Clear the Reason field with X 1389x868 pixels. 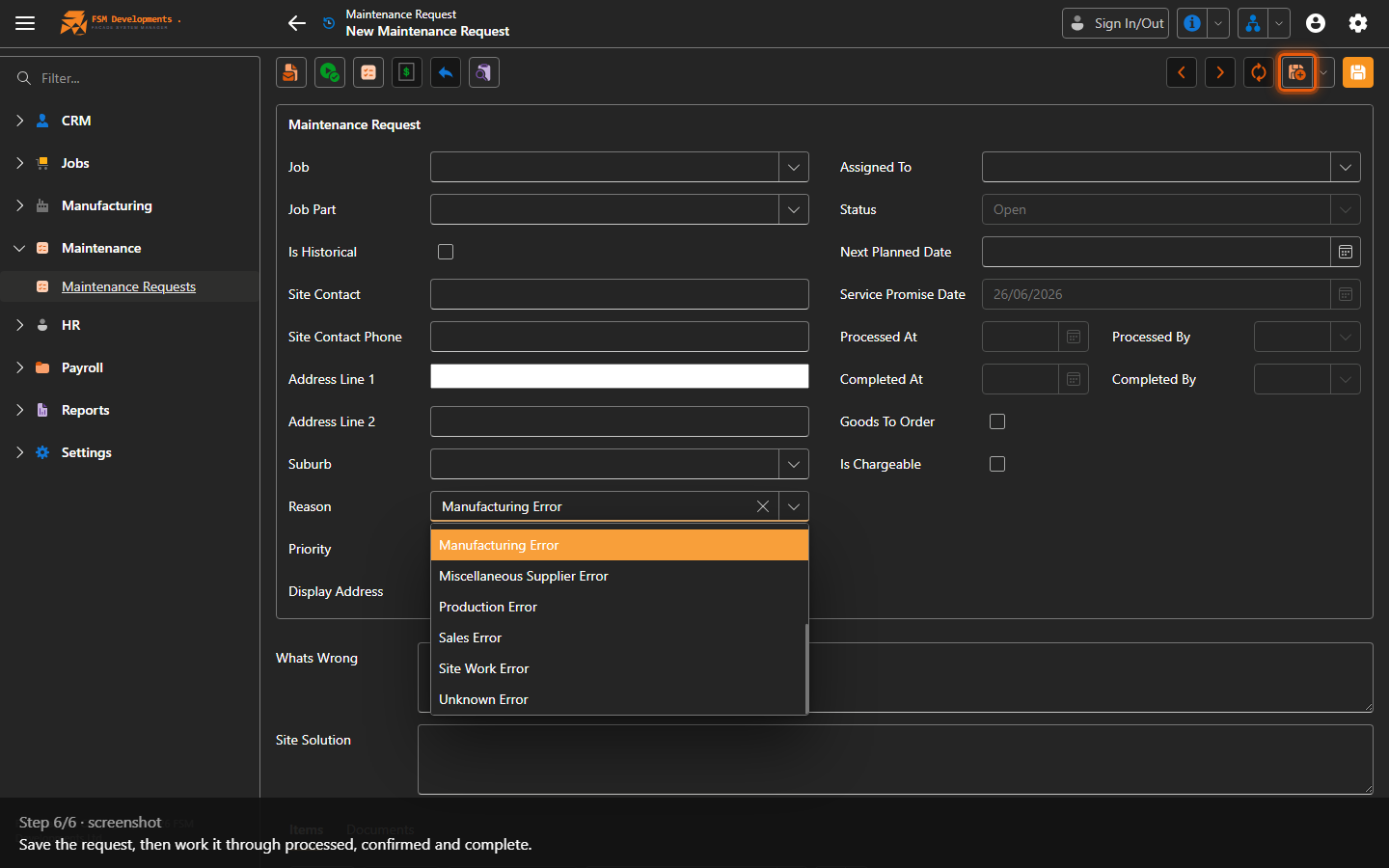tap(763, 506)
